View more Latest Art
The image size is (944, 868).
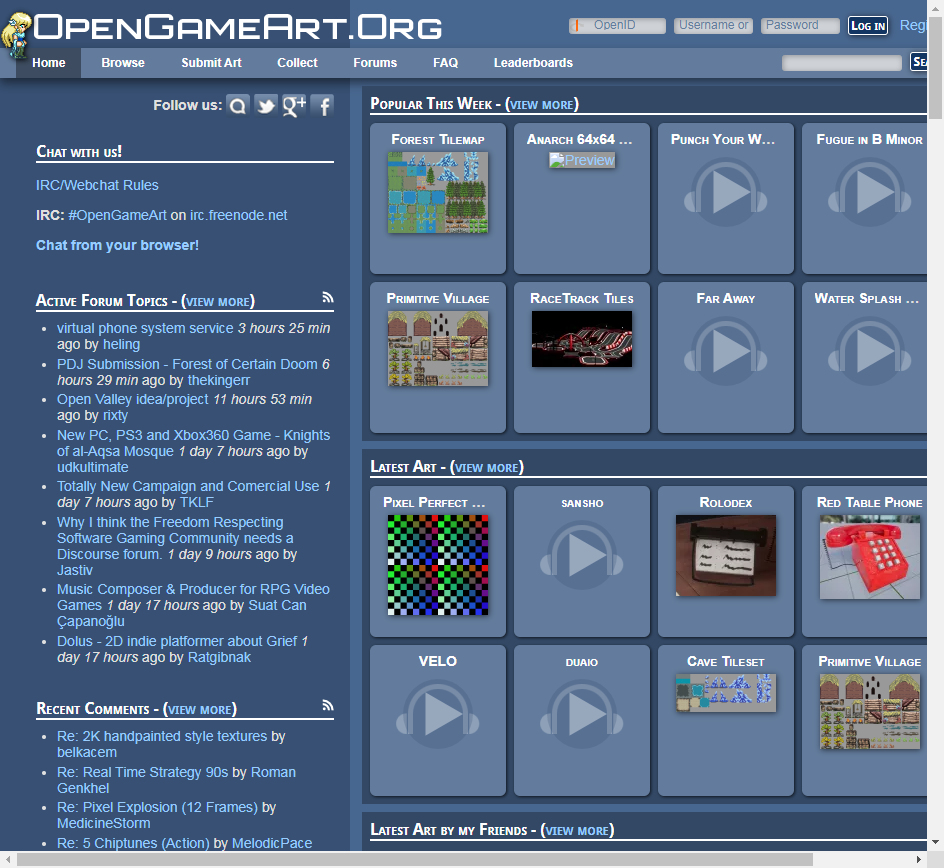coord(487,468)
